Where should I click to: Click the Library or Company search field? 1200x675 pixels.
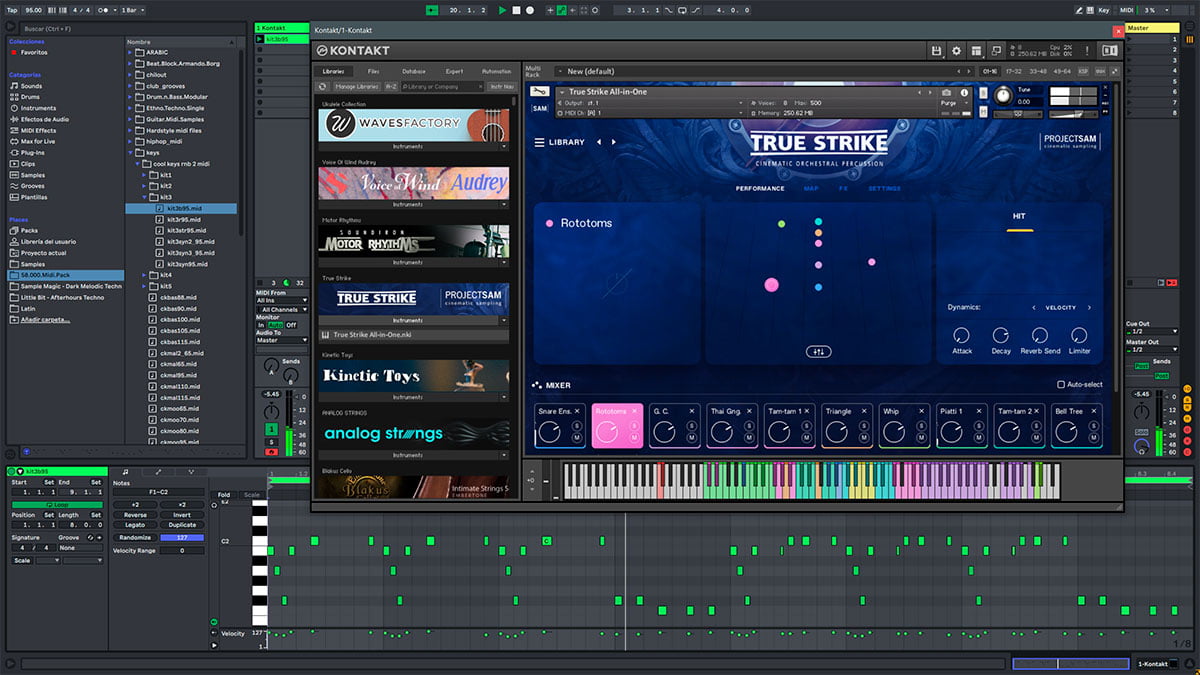pos(442,87)
